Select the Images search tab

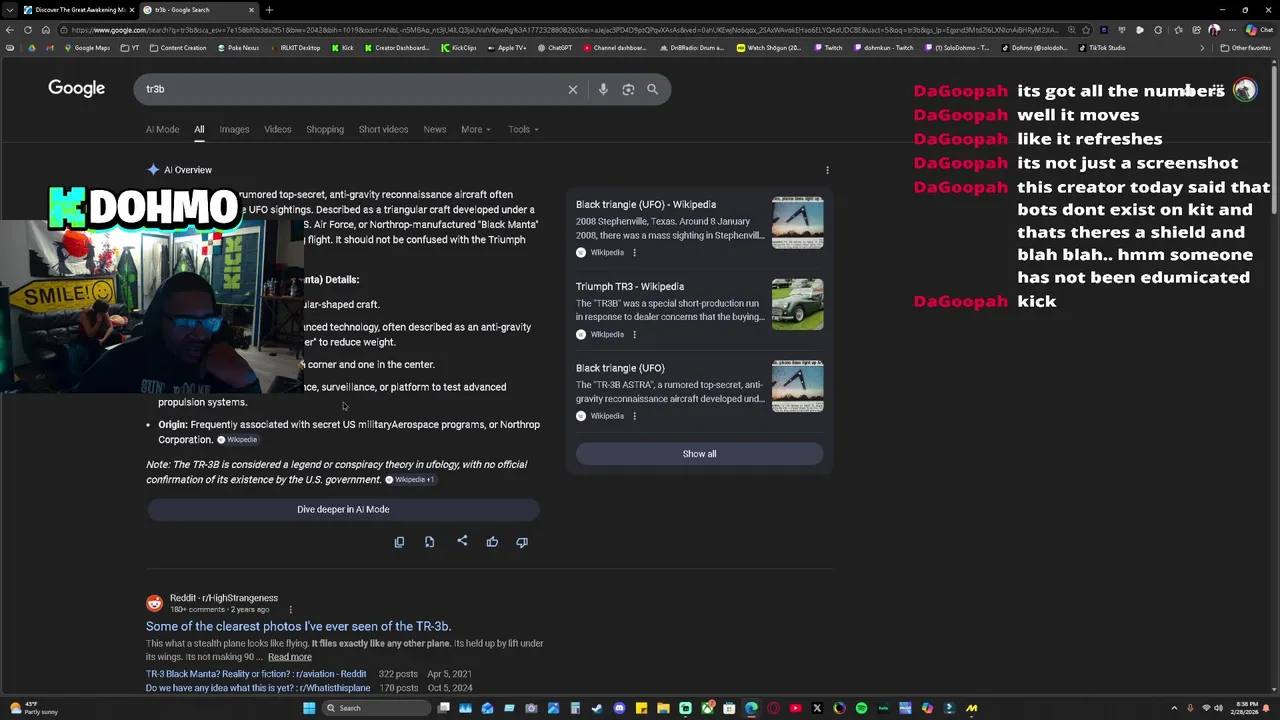click(x=234, y=129)
